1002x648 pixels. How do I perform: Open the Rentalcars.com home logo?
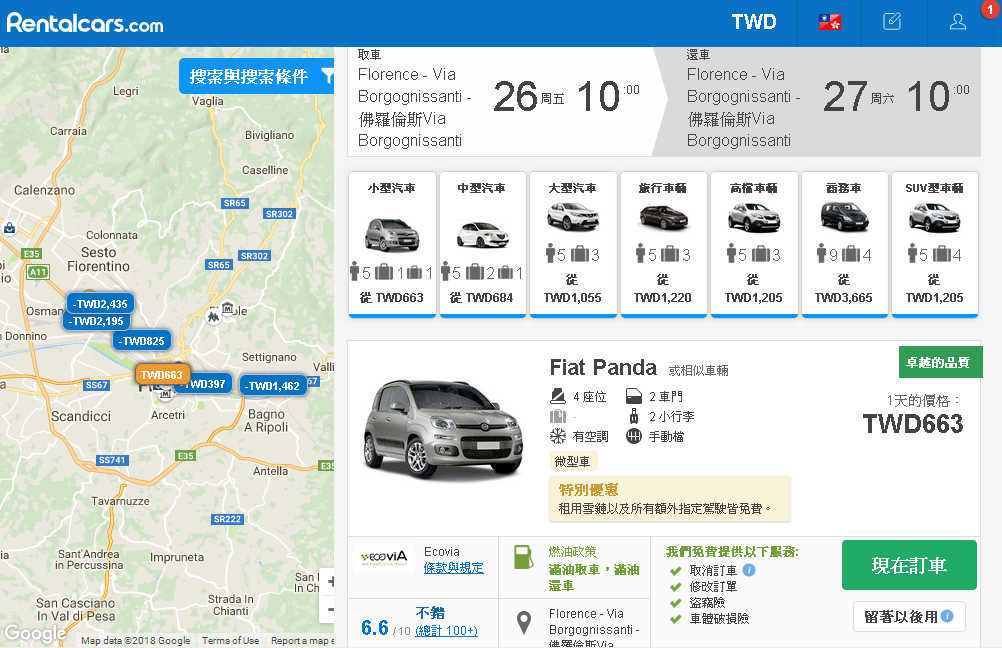85,23
